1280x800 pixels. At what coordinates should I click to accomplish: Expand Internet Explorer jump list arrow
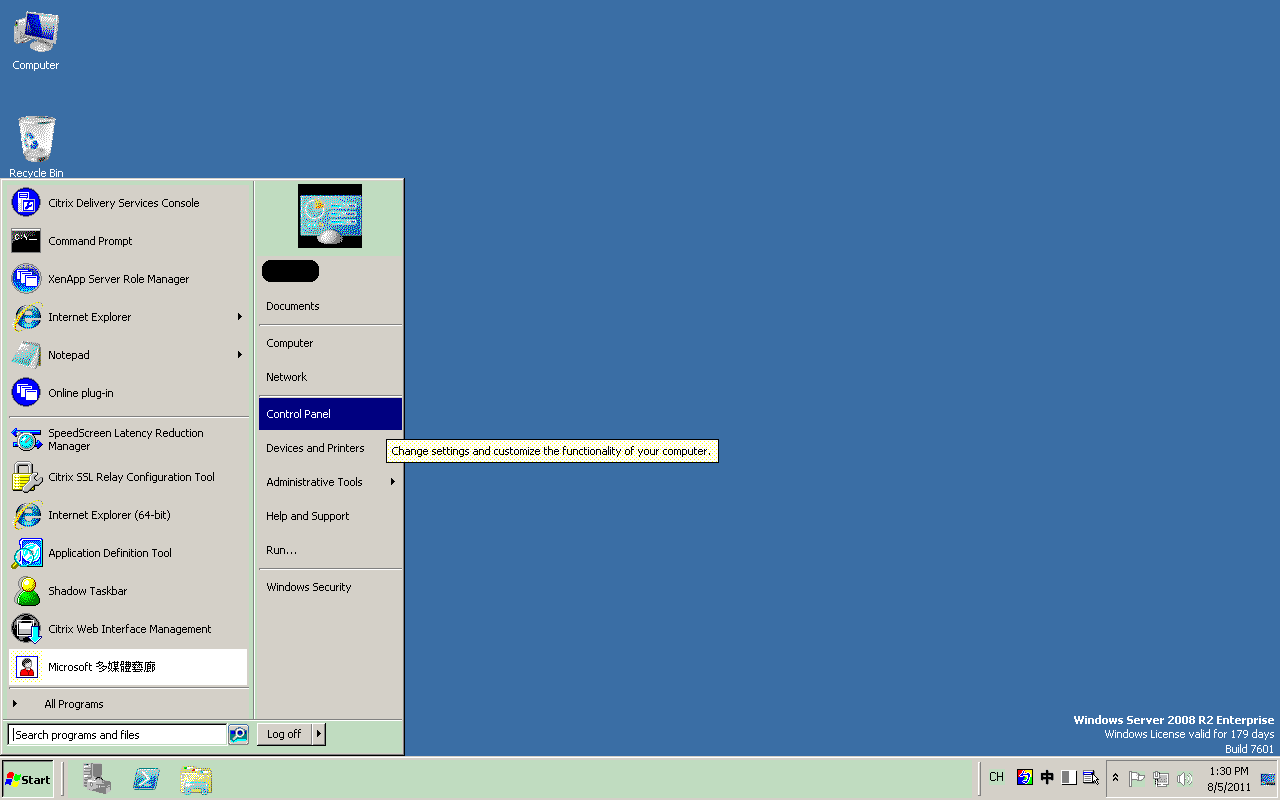pos(240,317)
